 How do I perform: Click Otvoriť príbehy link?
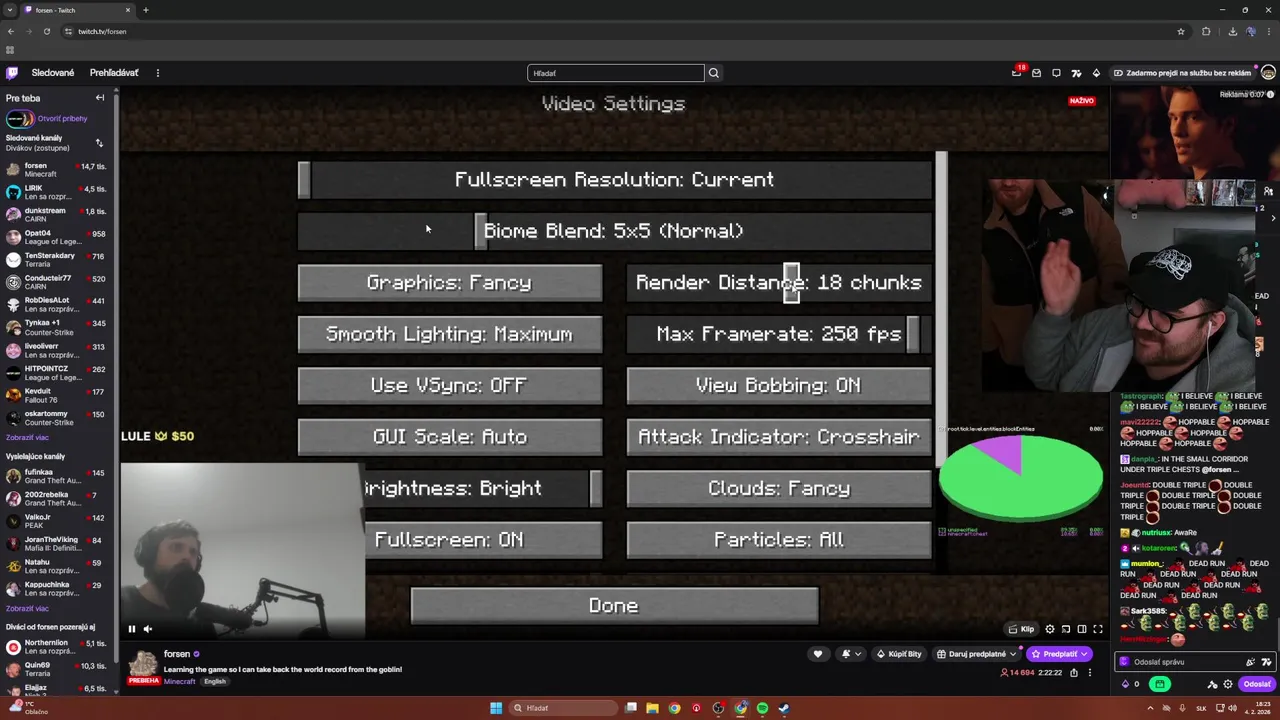62,118
